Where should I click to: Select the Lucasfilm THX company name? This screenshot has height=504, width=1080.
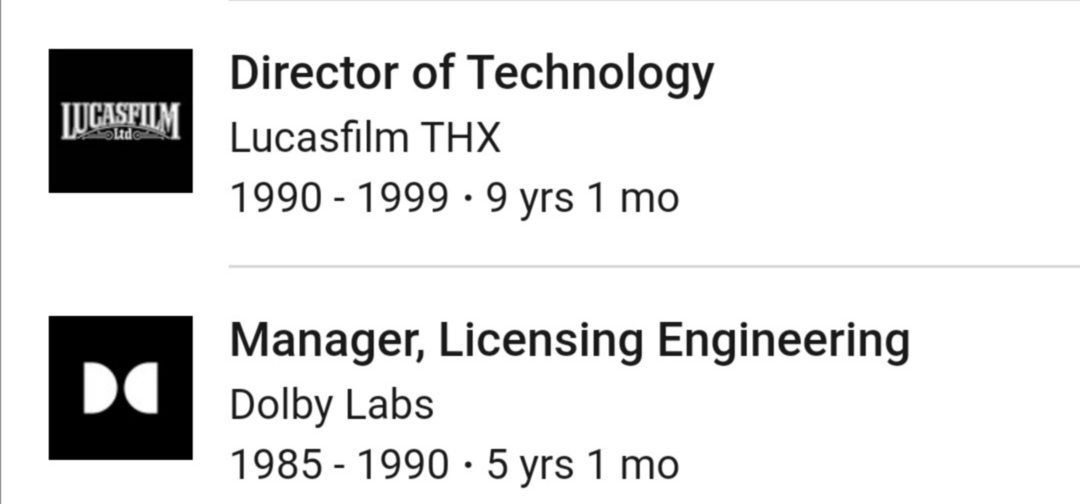(x=365, y=137)
